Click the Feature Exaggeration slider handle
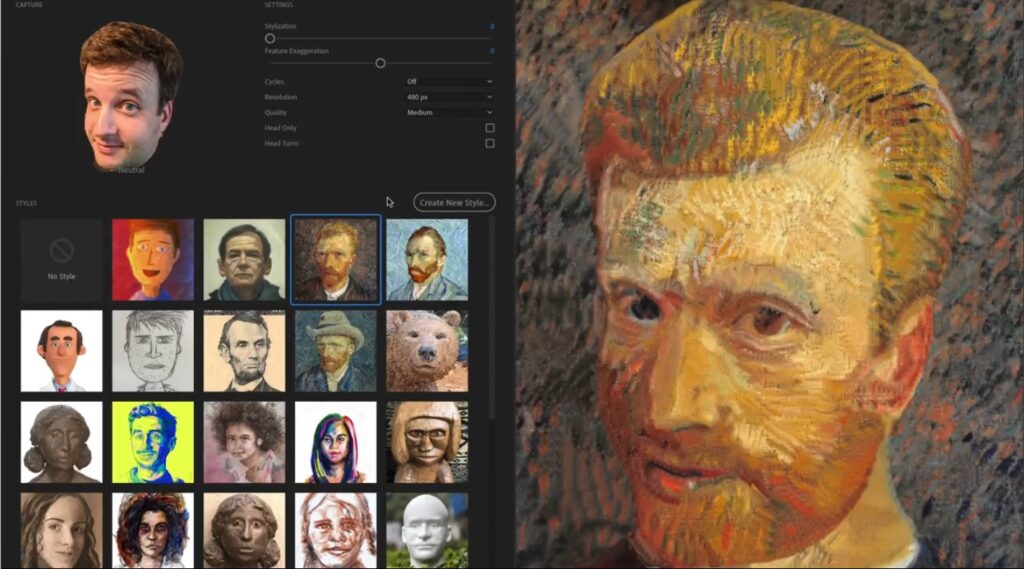This screenshot has height=569, width=1024. (x=380, y=63)
